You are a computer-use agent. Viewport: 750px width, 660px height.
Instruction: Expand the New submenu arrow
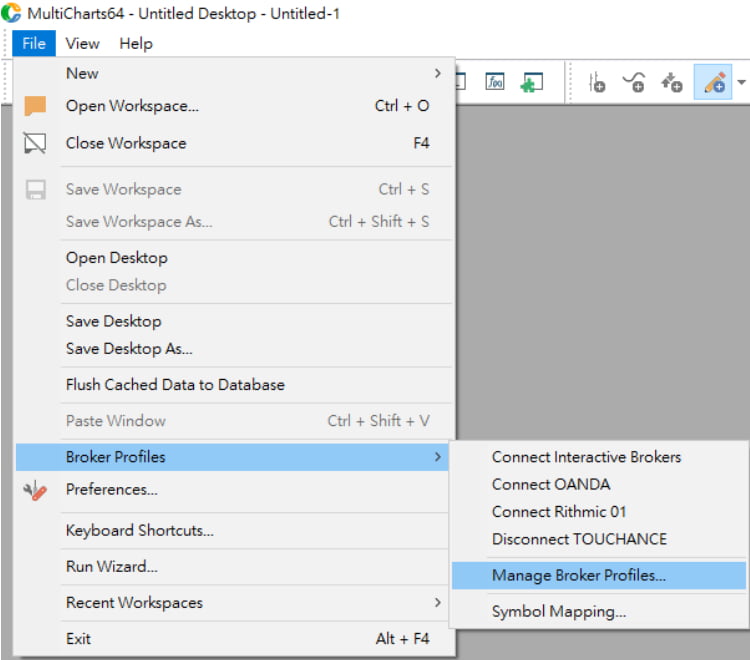pos(437,73)
